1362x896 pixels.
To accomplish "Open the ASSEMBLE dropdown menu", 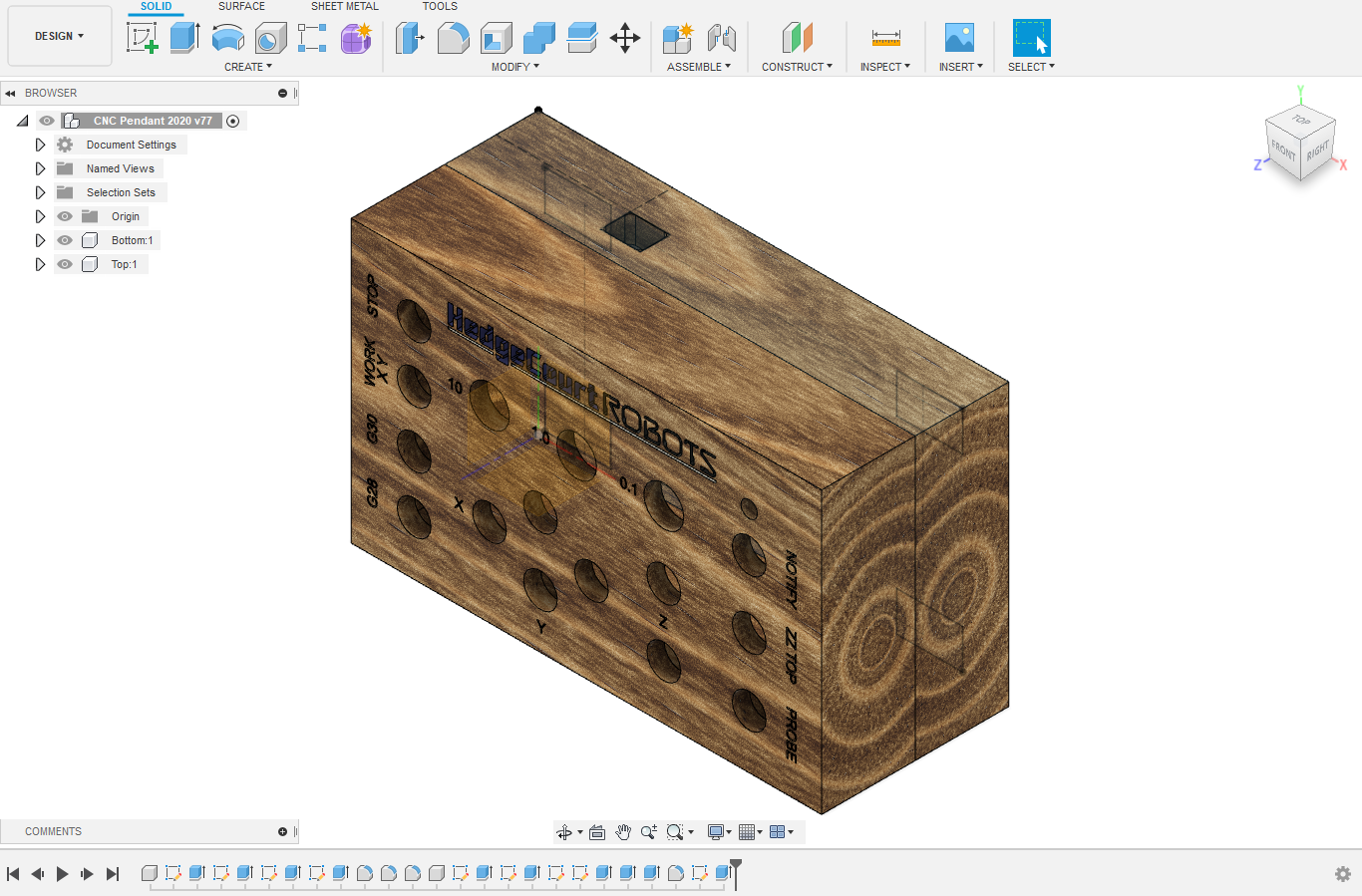I will [x=699, y=67].
